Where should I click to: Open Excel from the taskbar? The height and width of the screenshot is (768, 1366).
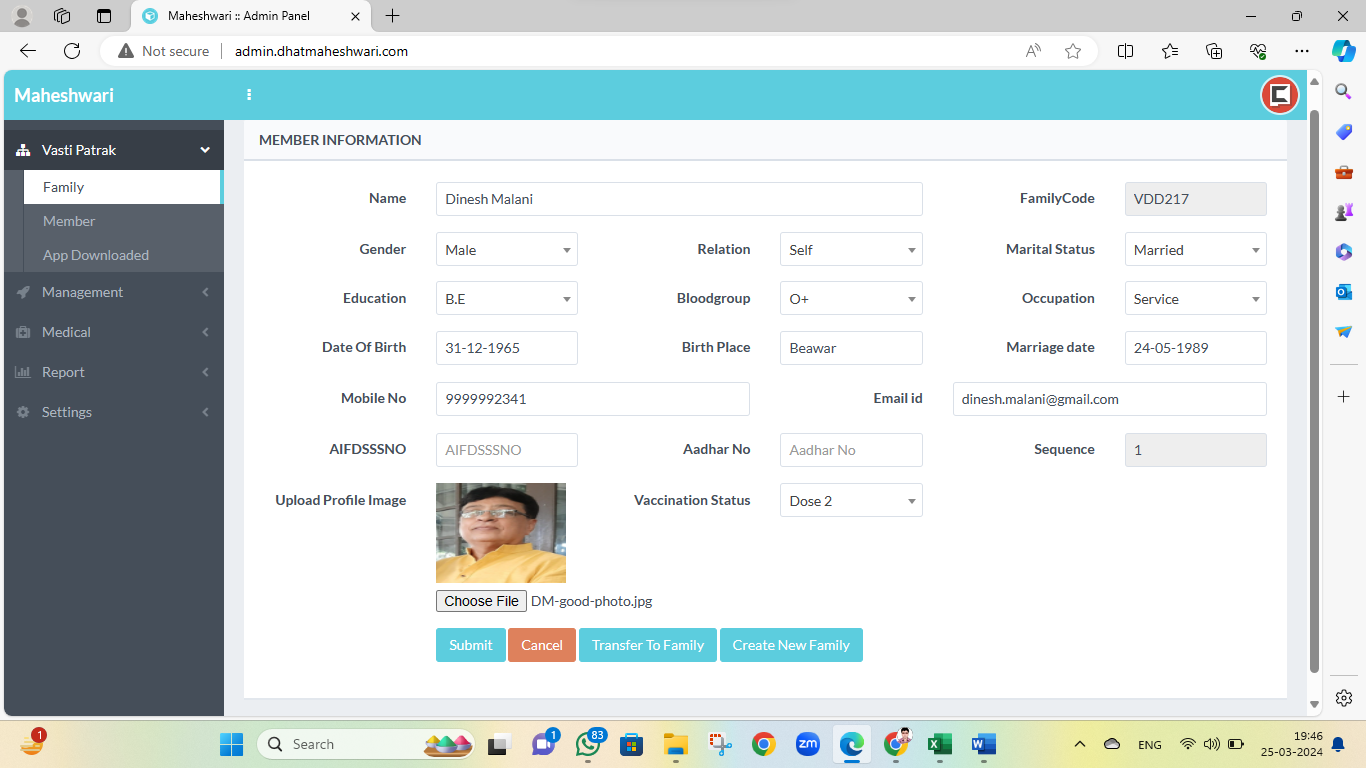(x=939, y=744)
